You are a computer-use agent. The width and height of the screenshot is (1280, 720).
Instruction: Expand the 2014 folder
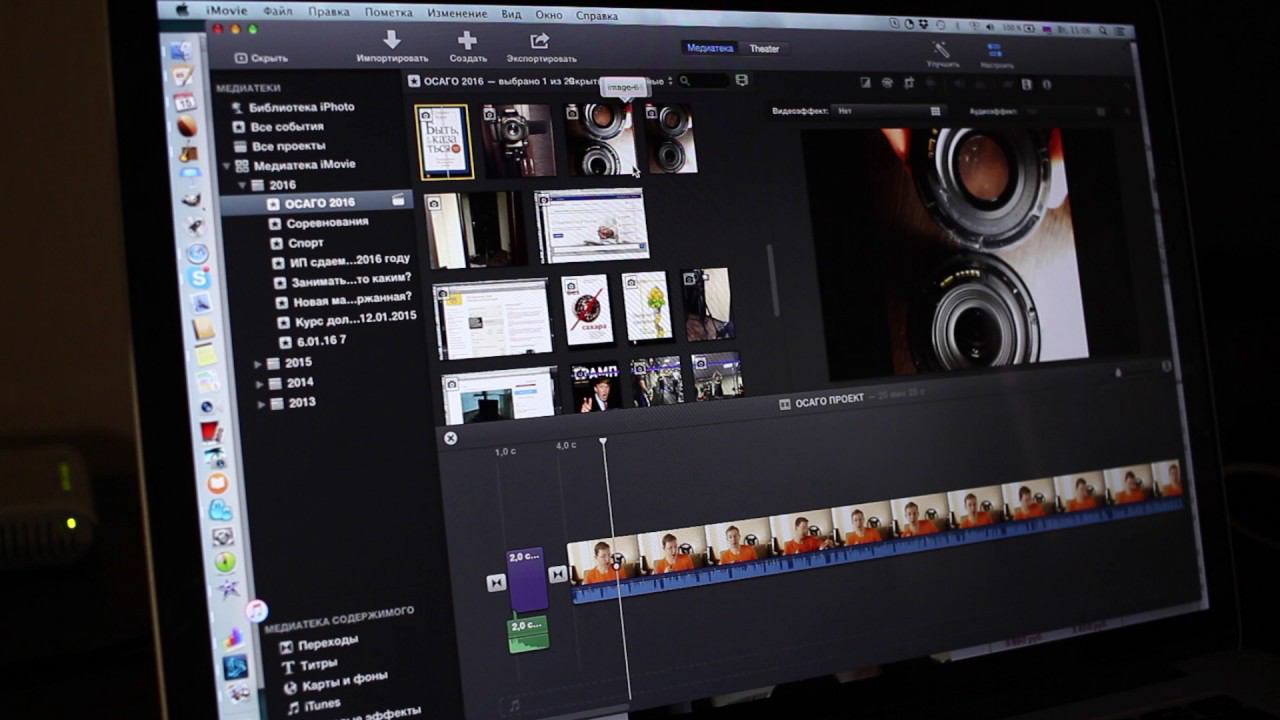click(x=260, y=383)
